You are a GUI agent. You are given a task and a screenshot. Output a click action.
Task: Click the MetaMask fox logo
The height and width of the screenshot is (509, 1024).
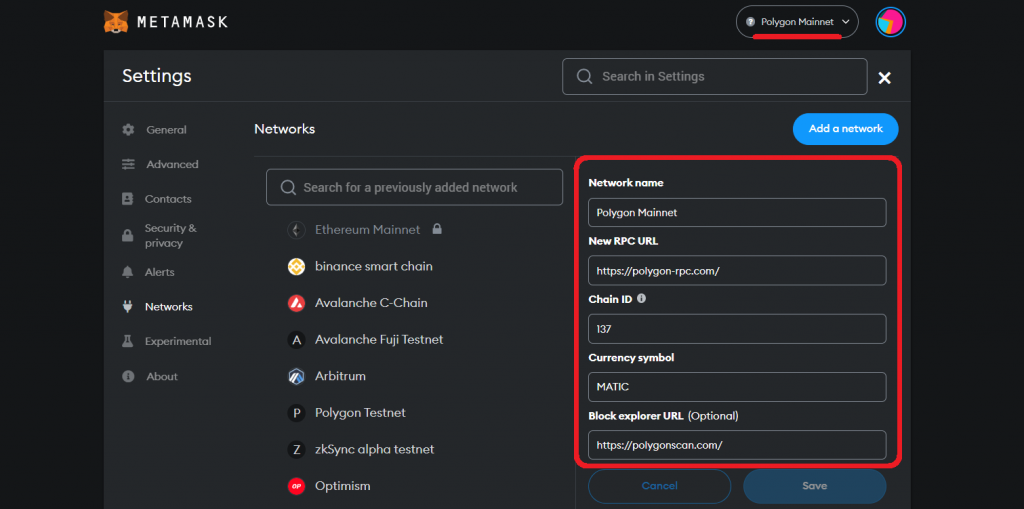point(116,21)
